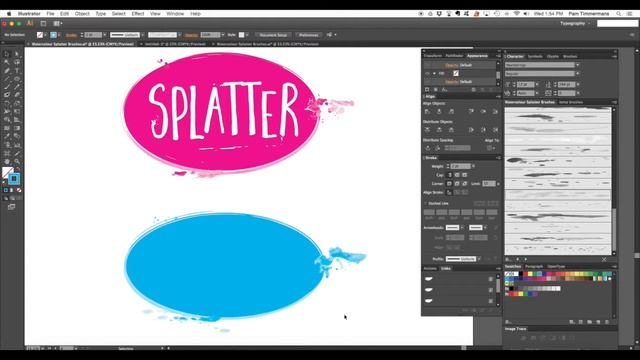
Task: Switch to the Actions panel tab
Action: (430, 269)
